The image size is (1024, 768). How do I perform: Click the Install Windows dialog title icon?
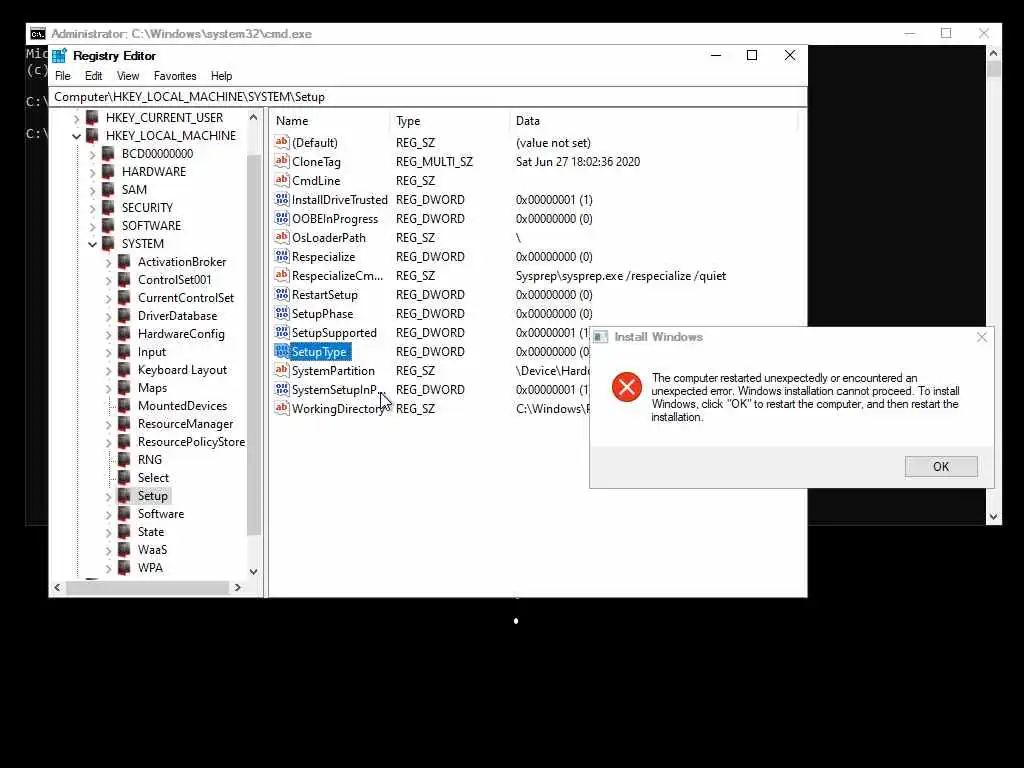pos(601,337)
